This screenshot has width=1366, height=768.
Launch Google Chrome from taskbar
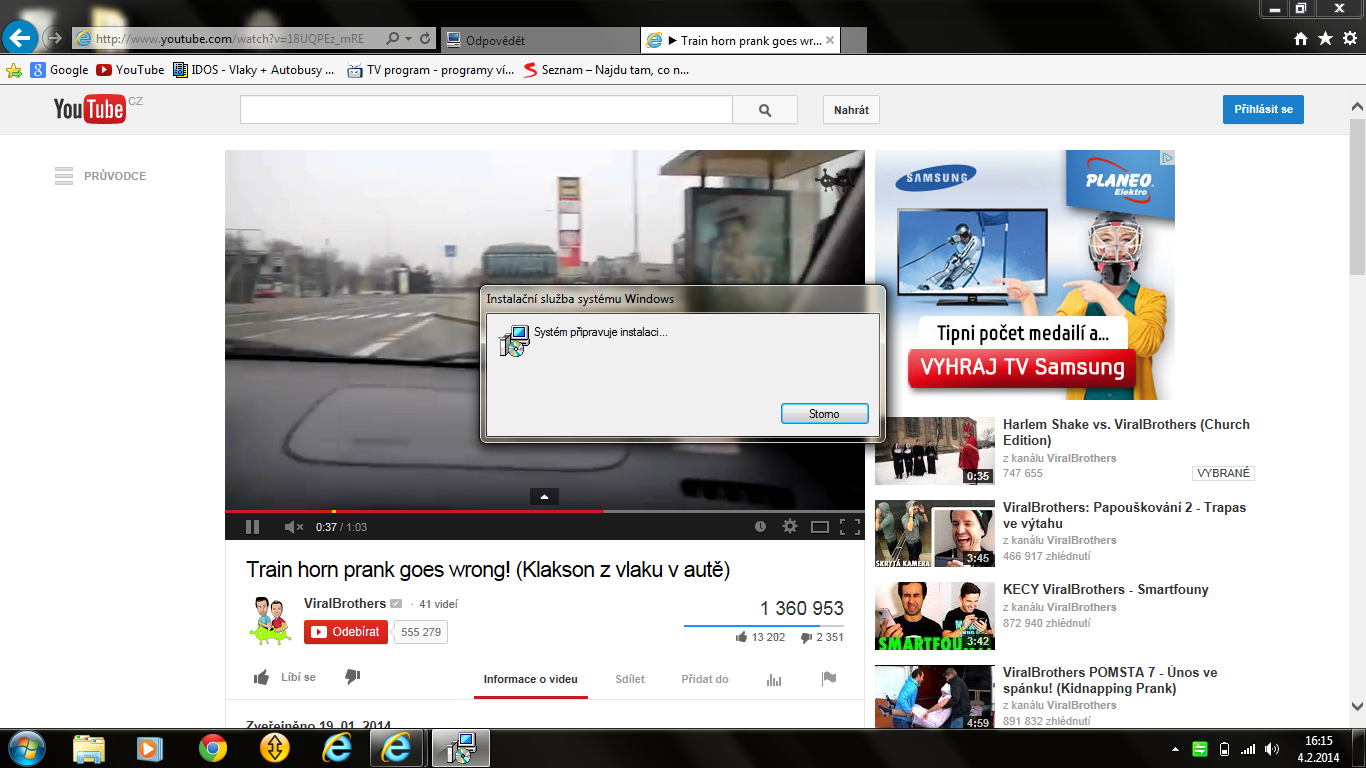[x=212, y=748]
